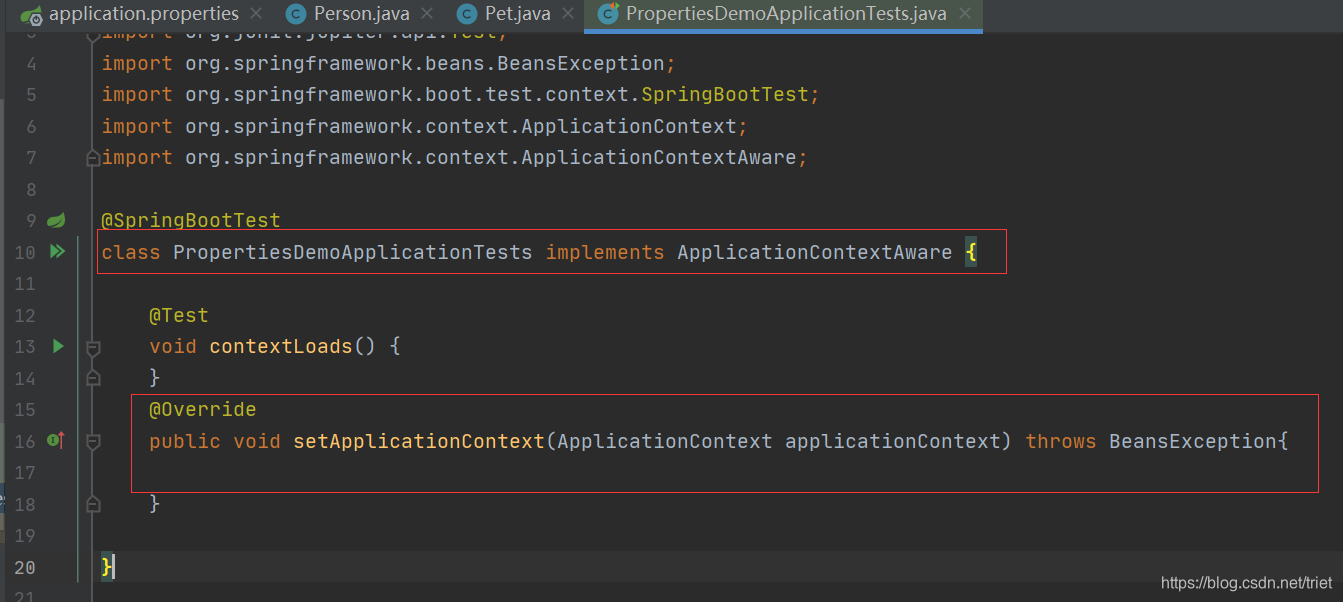
Task: Click line number 20 in the gutter
Action: pos(25,567)
